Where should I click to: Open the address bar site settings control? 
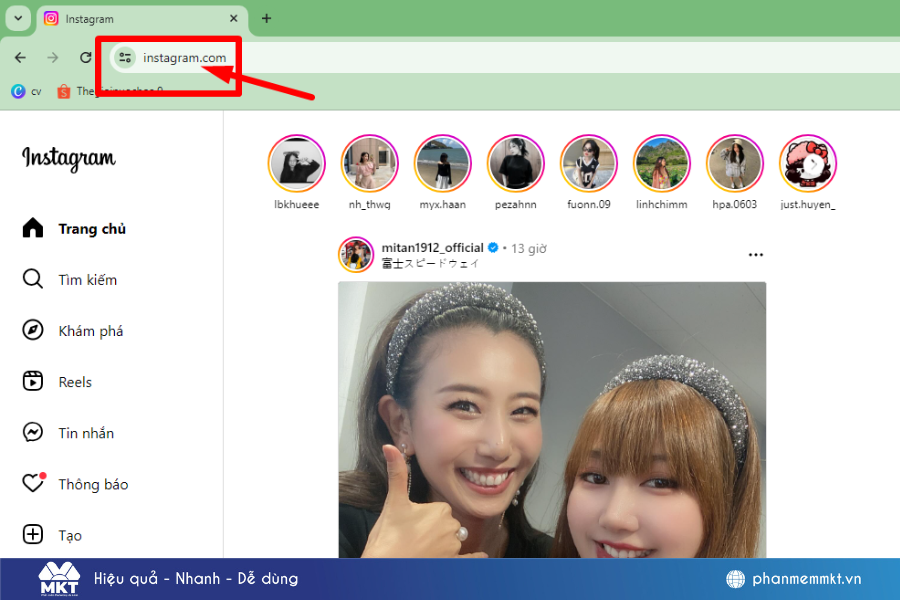(124, 57)
